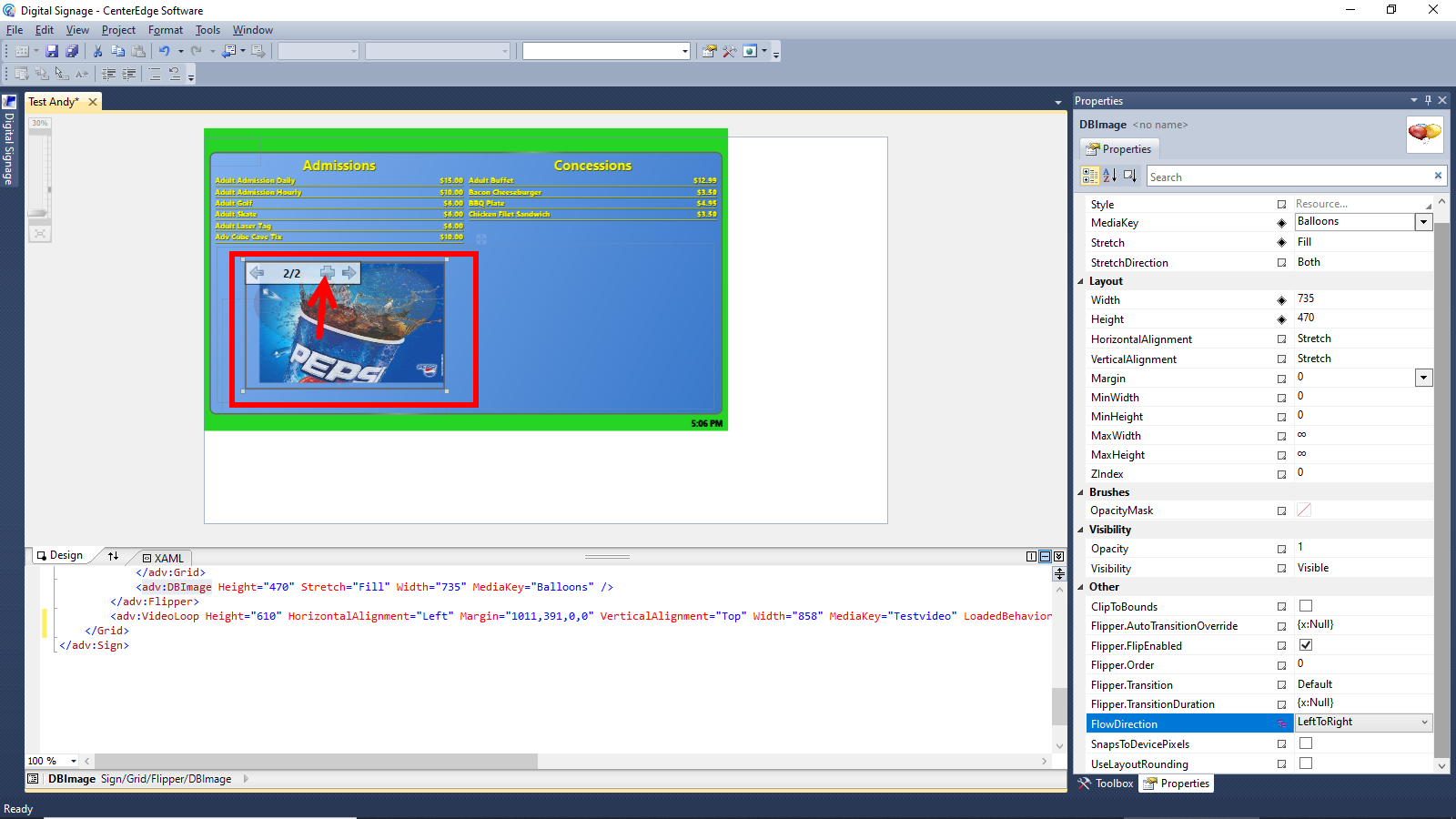Click the Save All icon
The width and height of the screenshot is (1456, 819).
(x=72, y=51)
